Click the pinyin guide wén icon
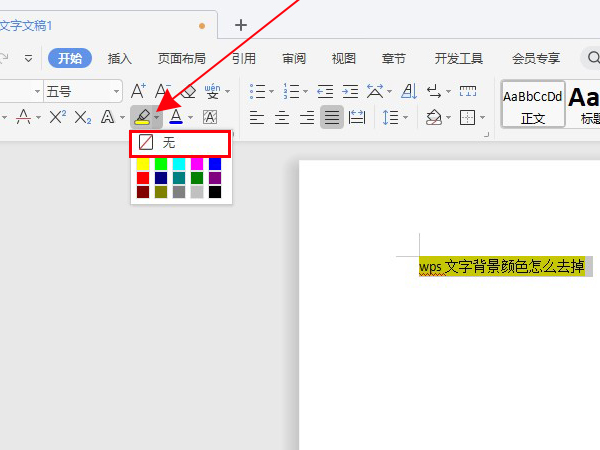 click(x=212, y=91)
